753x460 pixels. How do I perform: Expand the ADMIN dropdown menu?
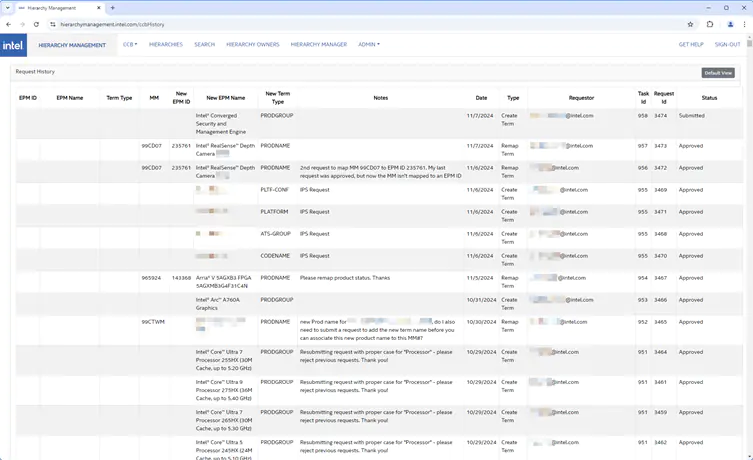[x=369, y=44]
